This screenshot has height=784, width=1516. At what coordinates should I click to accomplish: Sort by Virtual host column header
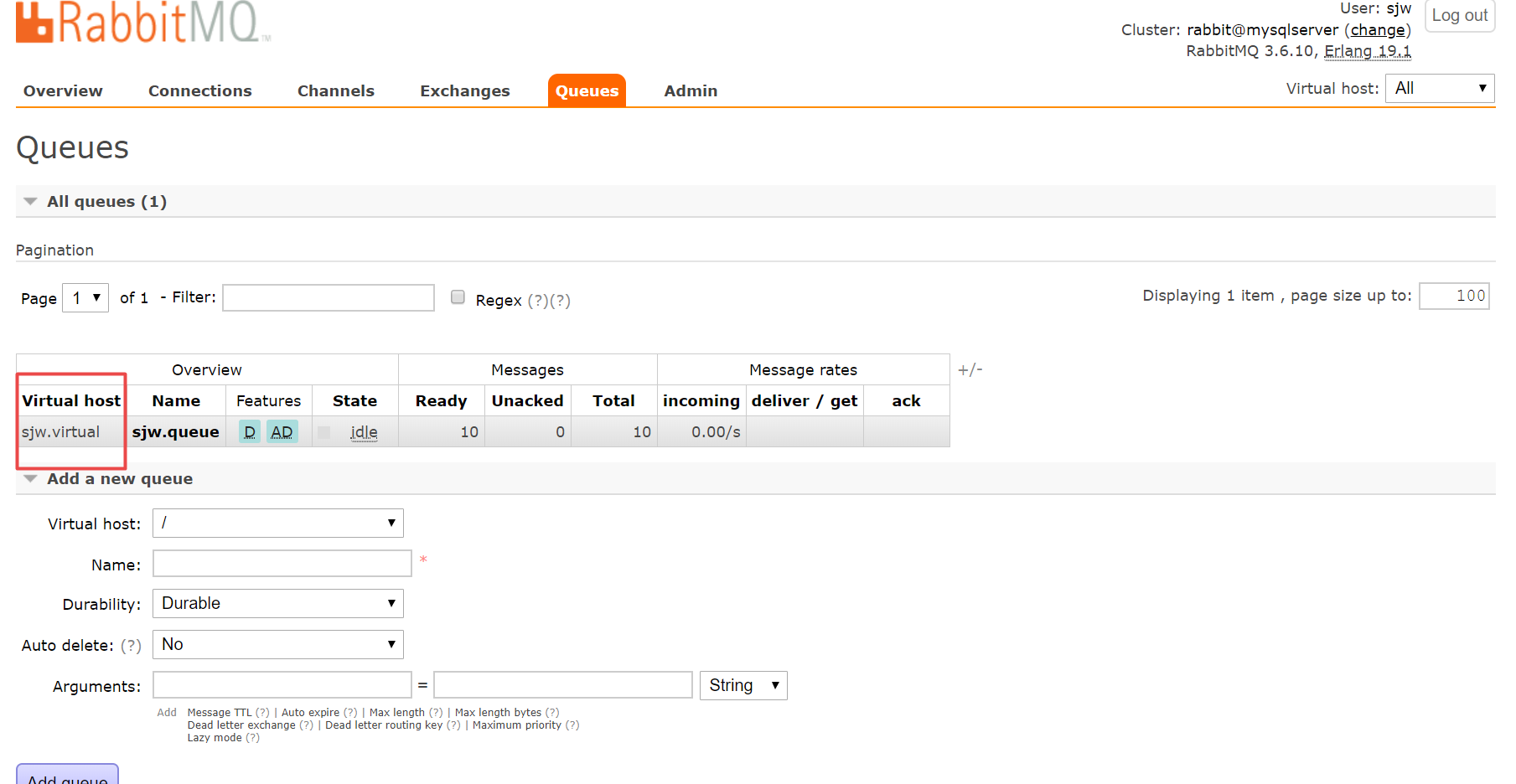click(x=71, y=401)
